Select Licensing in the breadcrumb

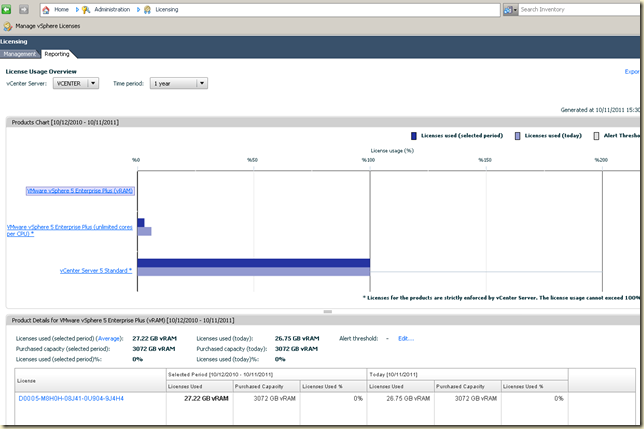167,9
